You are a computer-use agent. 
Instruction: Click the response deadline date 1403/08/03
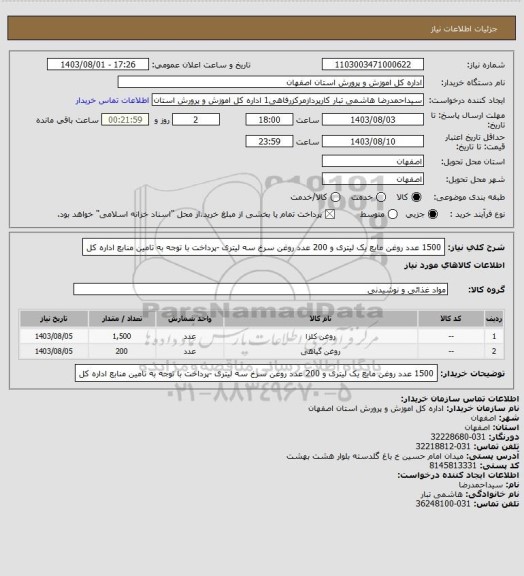click(373, 120)
